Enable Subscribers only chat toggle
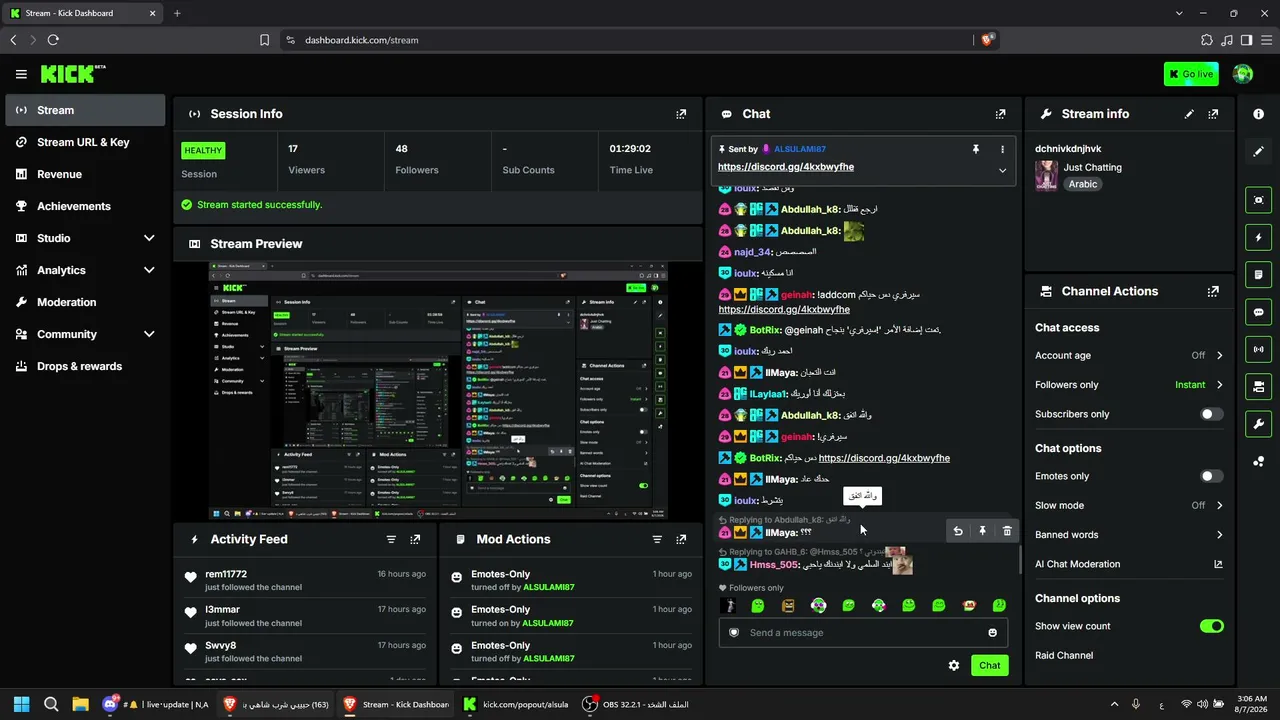The width and height of the screenshot is (1280, 720). [x=1211, y=414]
